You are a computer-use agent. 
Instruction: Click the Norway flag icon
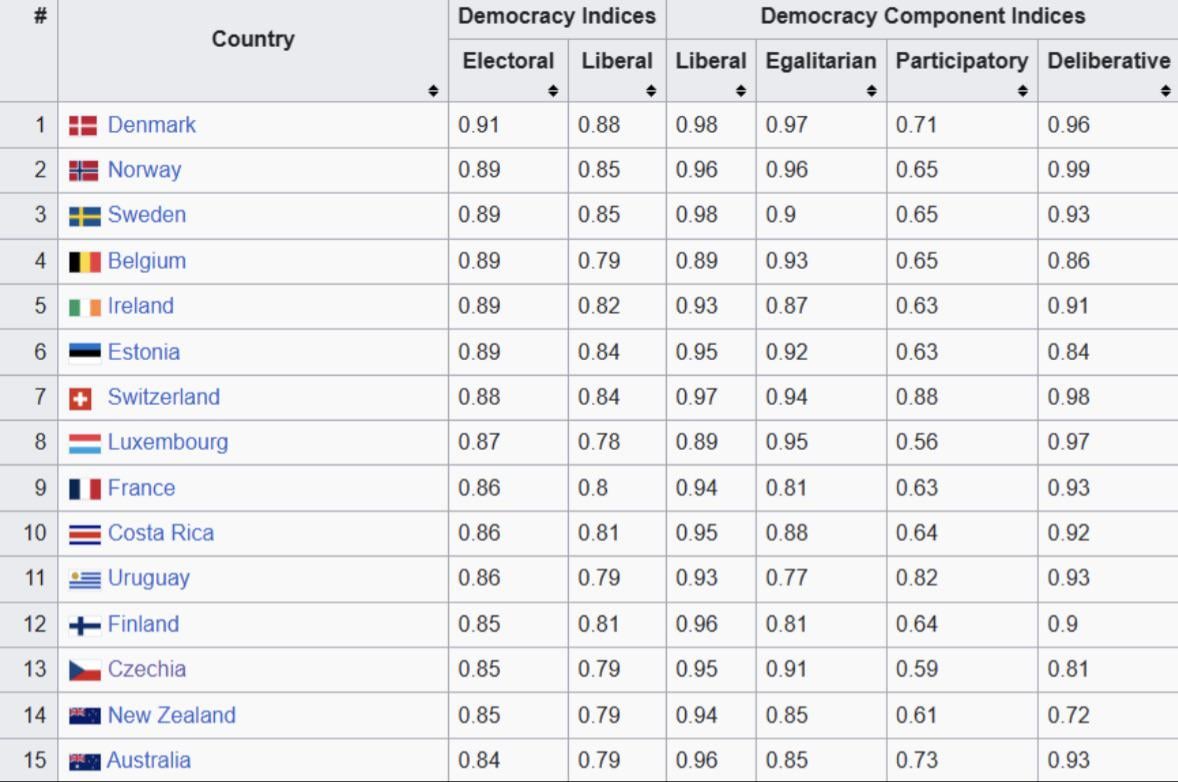[84, 171]
